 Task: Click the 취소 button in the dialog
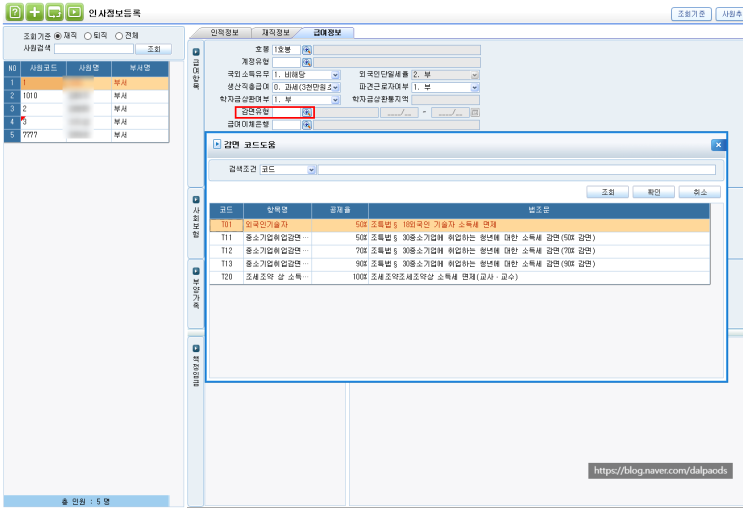click(x=700, y=192)
